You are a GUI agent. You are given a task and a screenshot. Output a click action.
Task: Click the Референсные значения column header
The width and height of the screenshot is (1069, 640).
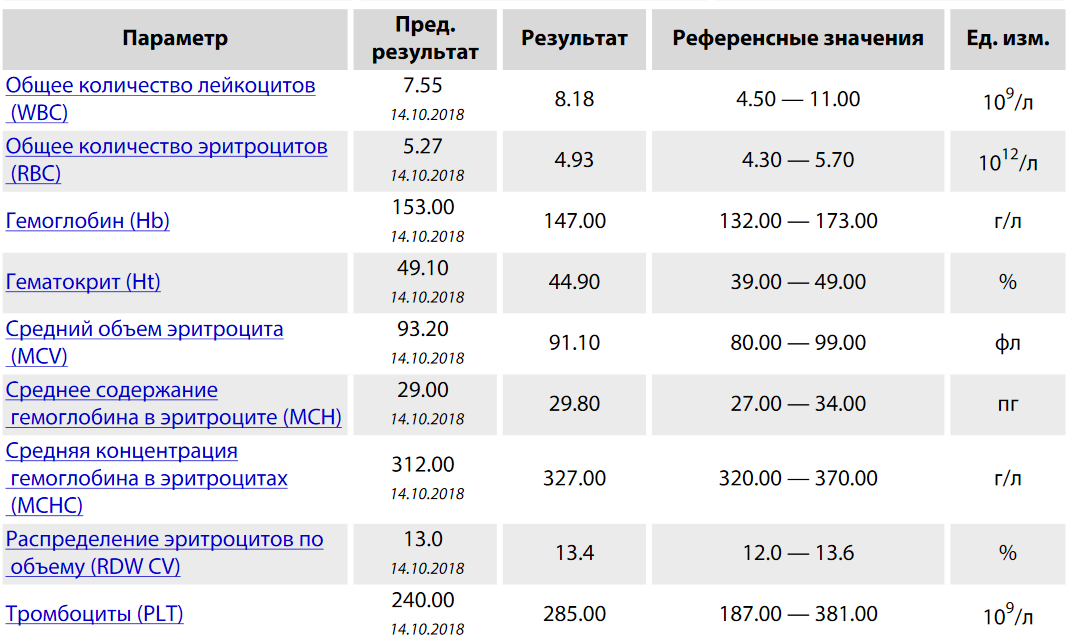pos(797,39)
